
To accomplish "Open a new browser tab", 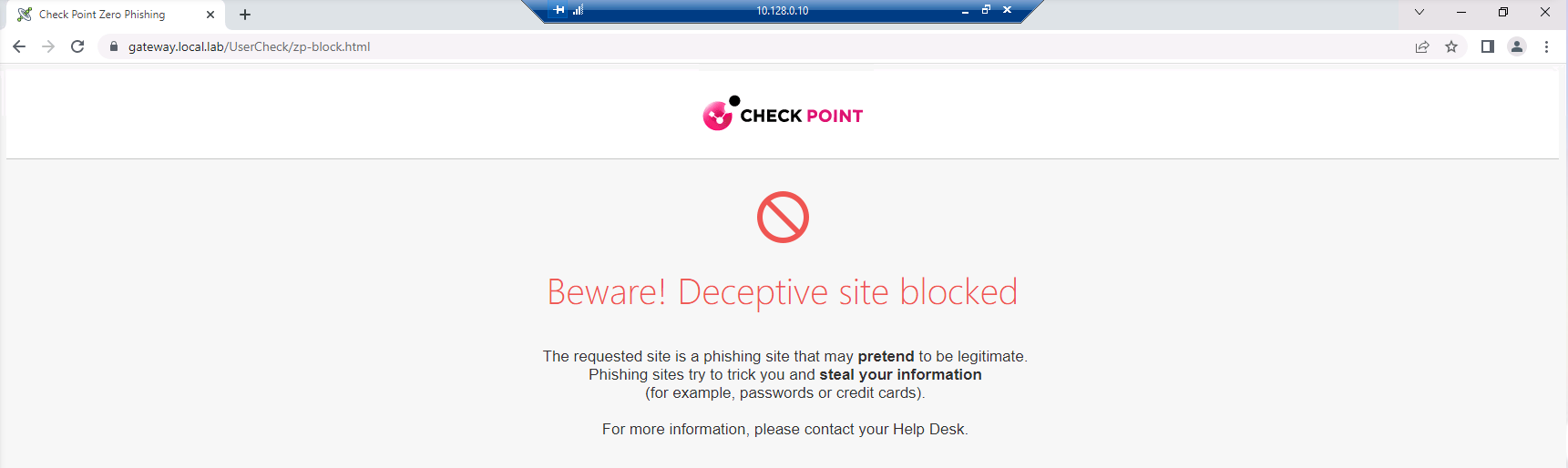I will pos(245,15).
